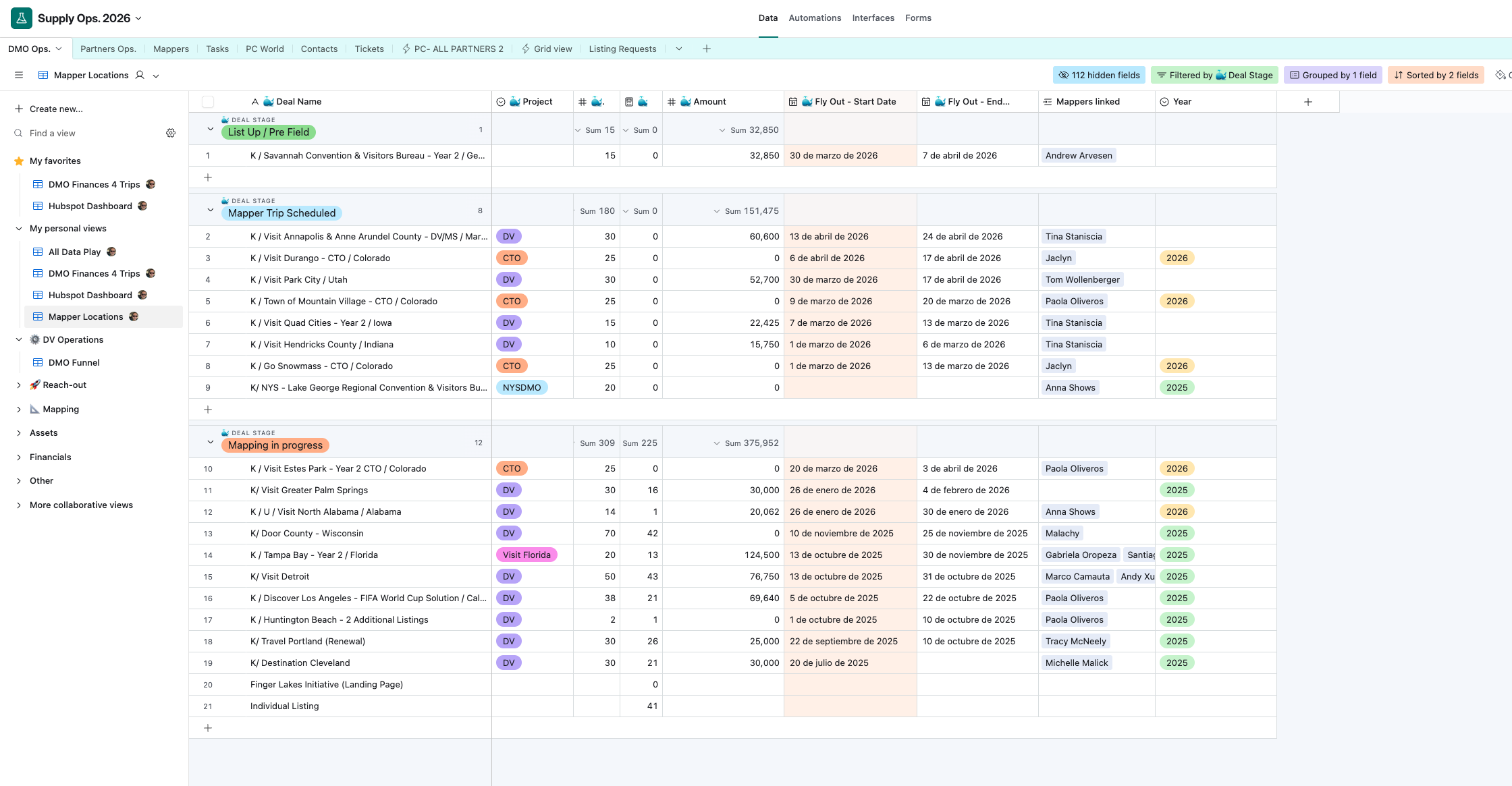Click the plus icon to add a new table
The width and height of the screenshot is (1512, 786).
tap(706, 49)
